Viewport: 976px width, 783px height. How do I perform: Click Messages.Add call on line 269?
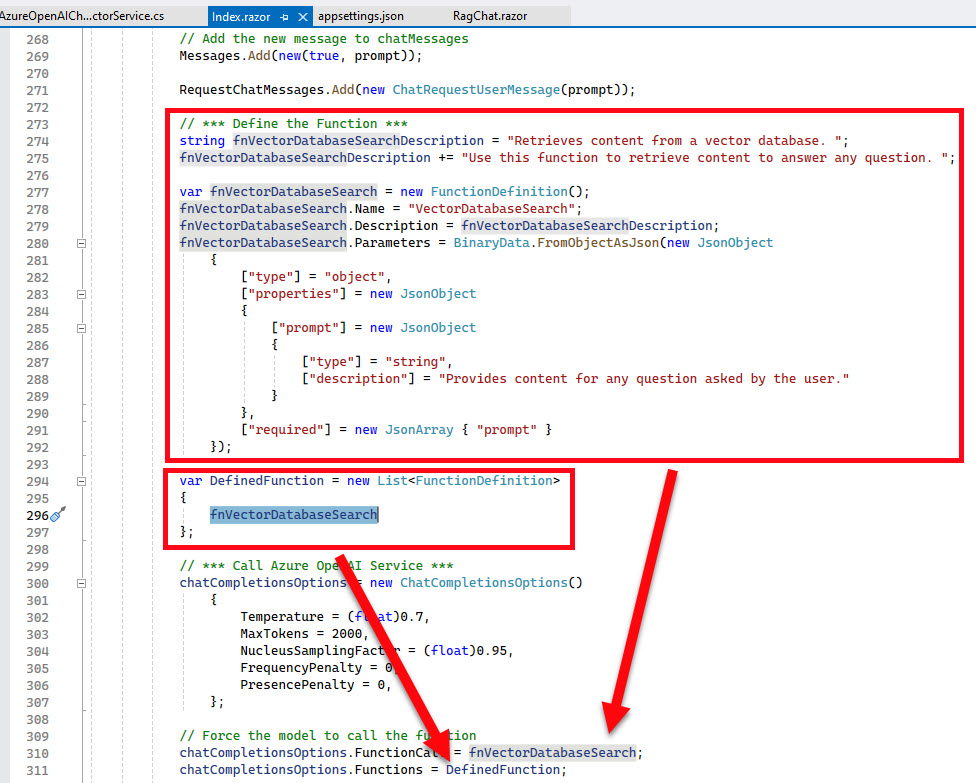[x=301, y=56]
